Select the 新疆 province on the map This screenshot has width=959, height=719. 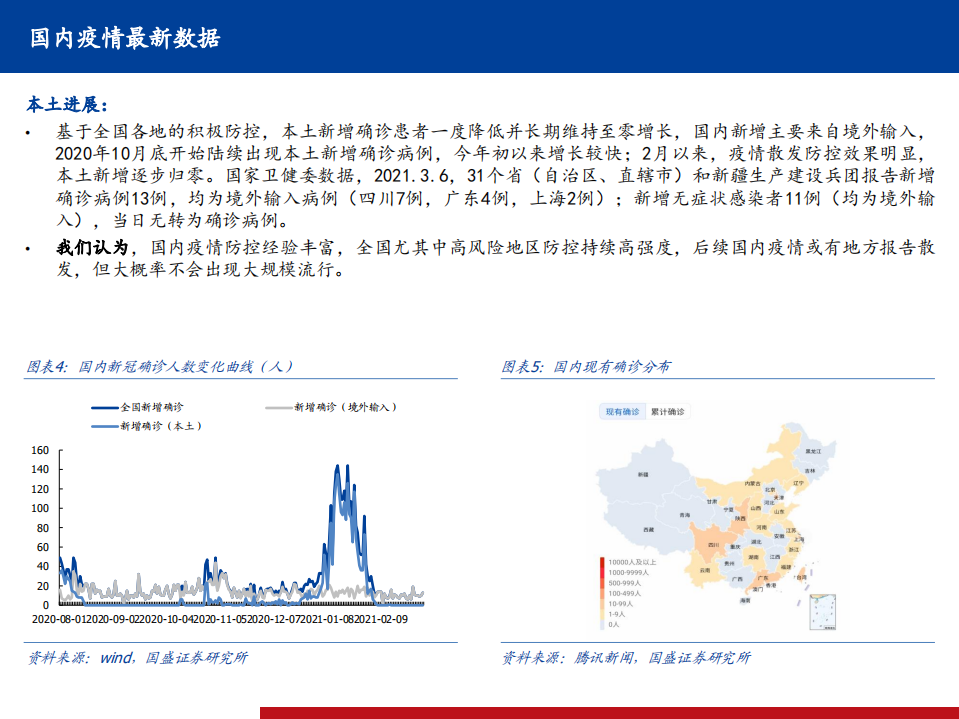click(x=642, y=474)
